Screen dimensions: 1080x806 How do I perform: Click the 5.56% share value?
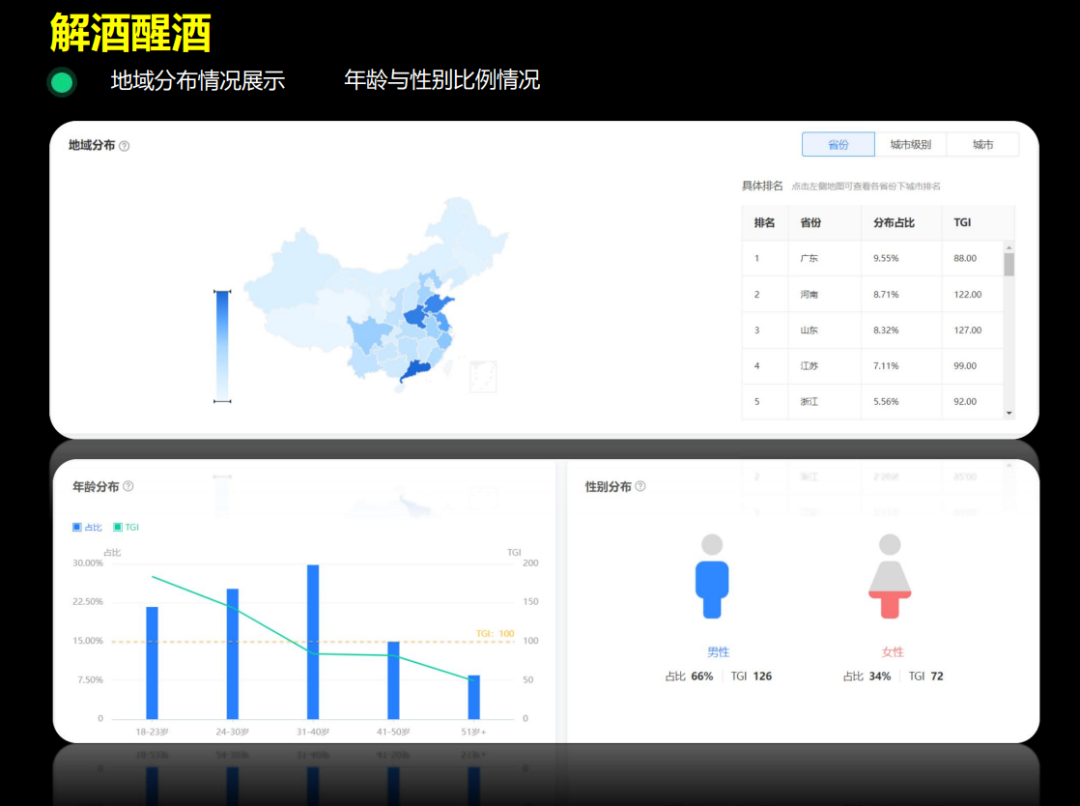tap(886, 402)
